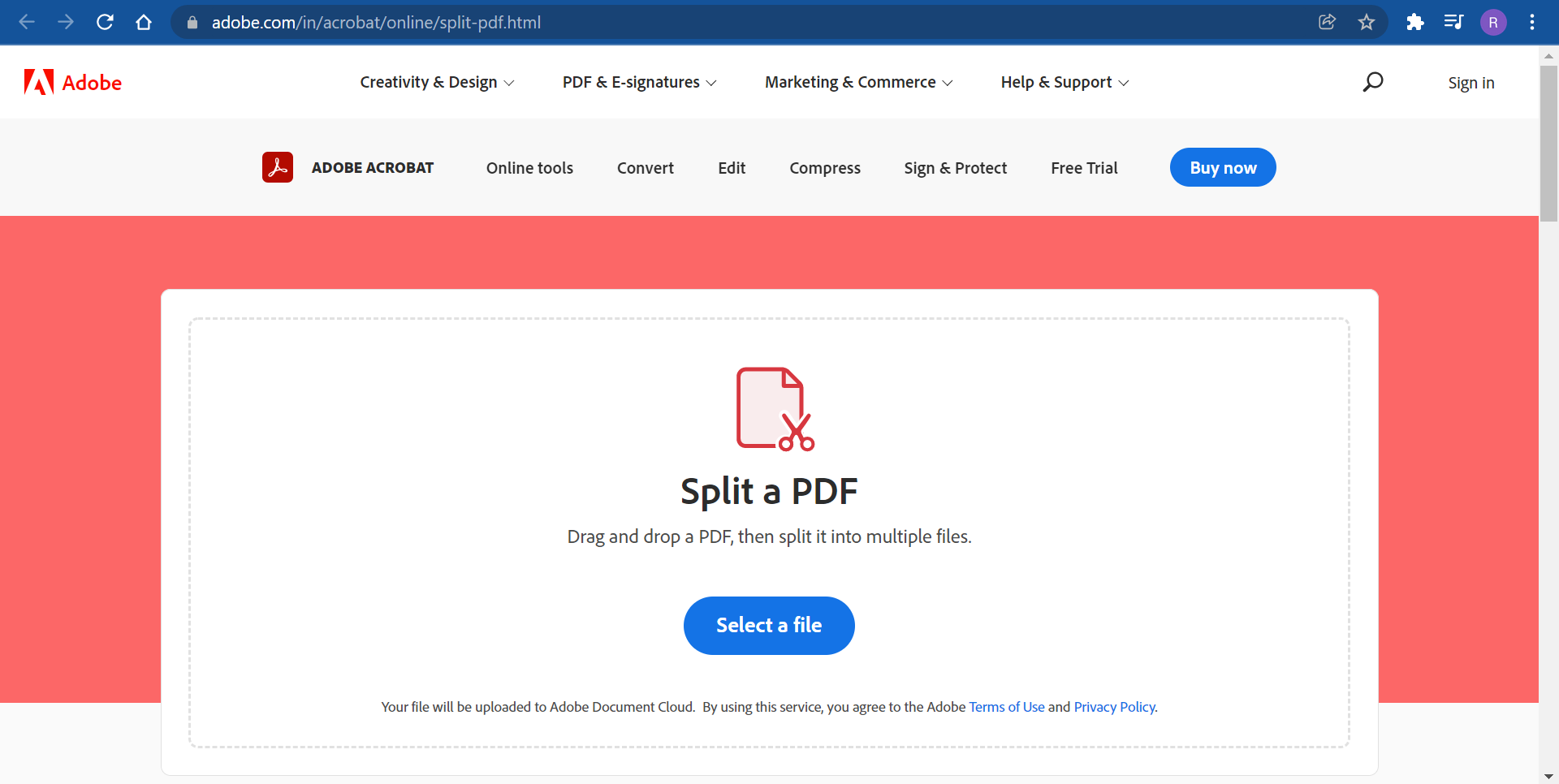Click the site security lock icon
1559x784 pixels.
click(192, 22)
